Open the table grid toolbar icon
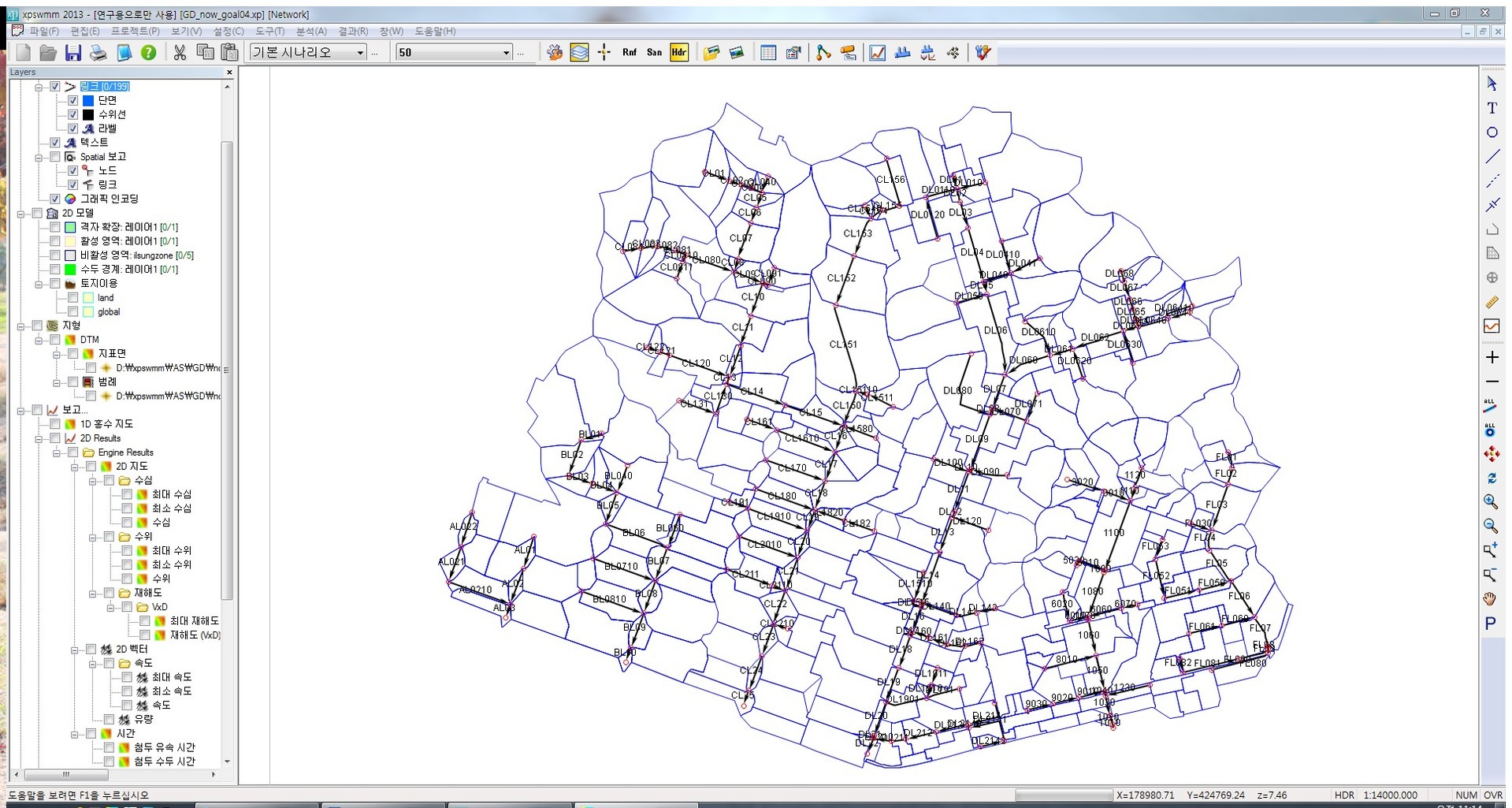Viewport: 1512px width, 808px height. [x=768, y=53]
